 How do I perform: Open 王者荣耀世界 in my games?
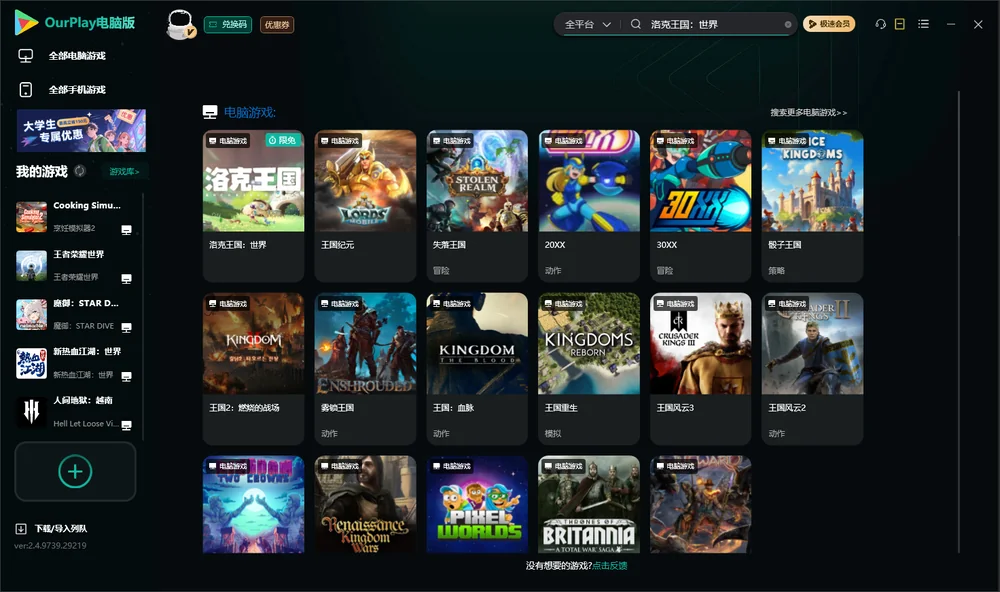[x=75, y=265]
